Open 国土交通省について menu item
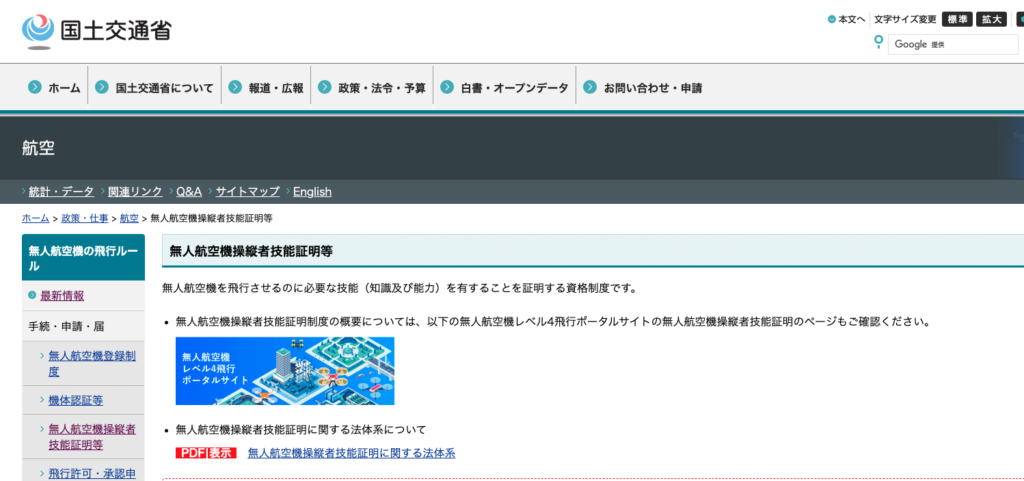 [165, 87]
